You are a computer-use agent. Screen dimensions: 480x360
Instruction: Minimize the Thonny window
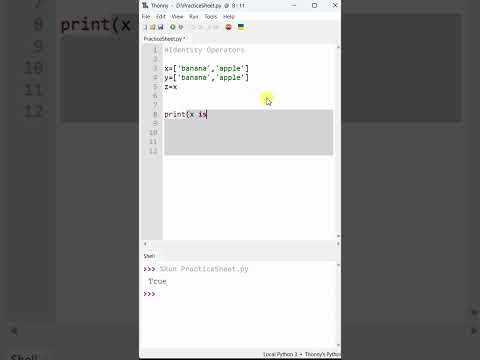(294, 5)
